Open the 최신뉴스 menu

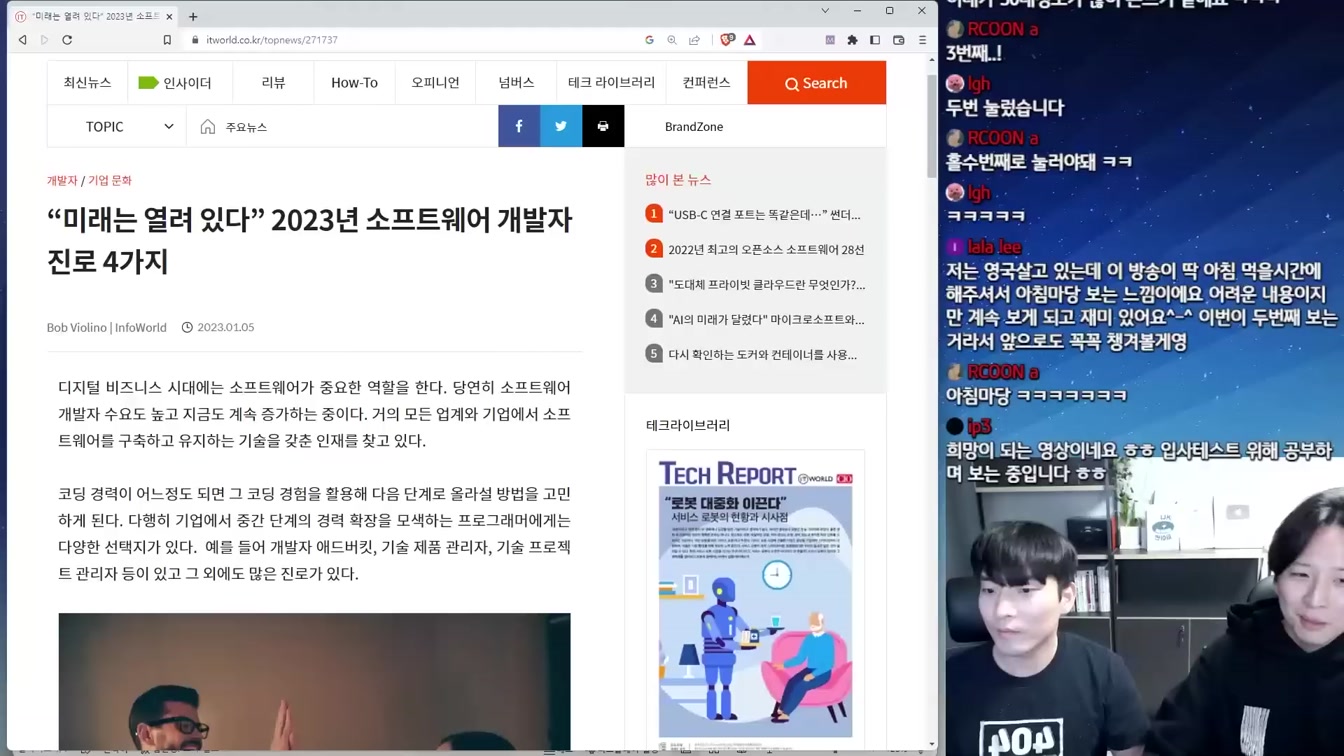[88, 83]
